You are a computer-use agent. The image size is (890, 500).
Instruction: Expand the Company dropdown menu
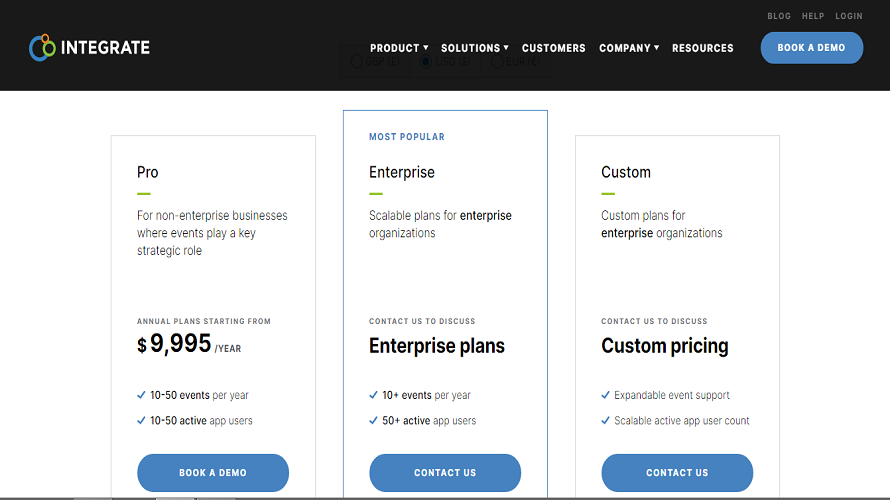629,48
